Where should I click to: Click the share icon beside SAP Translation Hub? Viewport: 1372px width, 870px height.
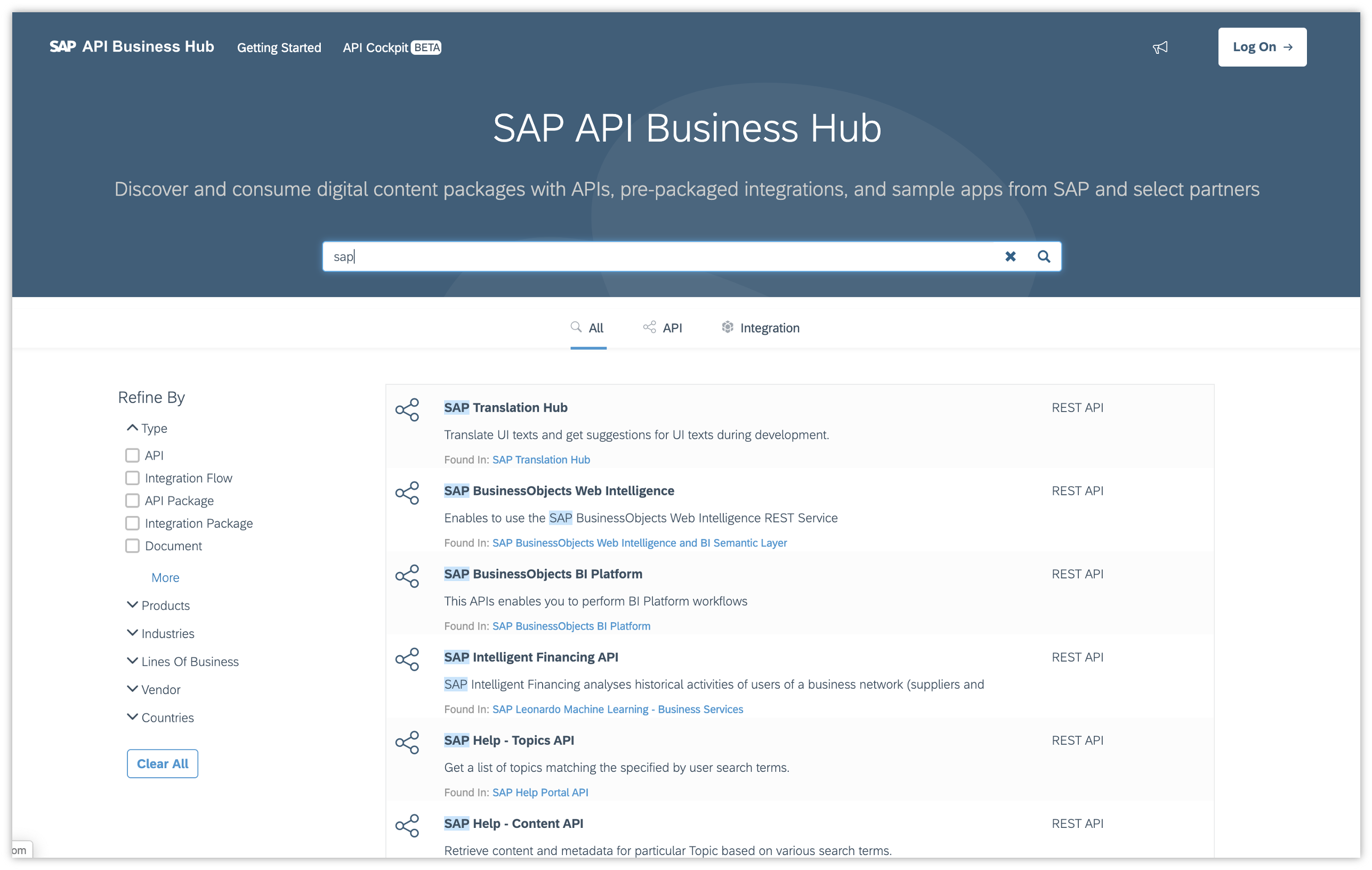(408, 409)
